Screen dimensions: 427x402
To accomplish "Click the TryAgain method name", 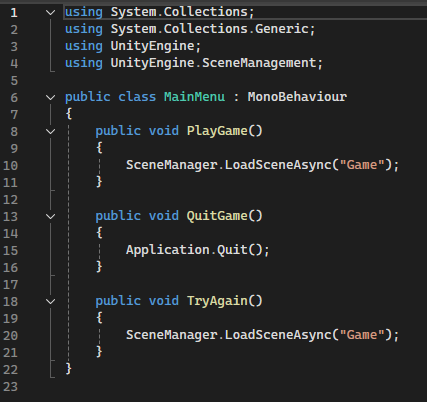I will (x=217, y=301).
